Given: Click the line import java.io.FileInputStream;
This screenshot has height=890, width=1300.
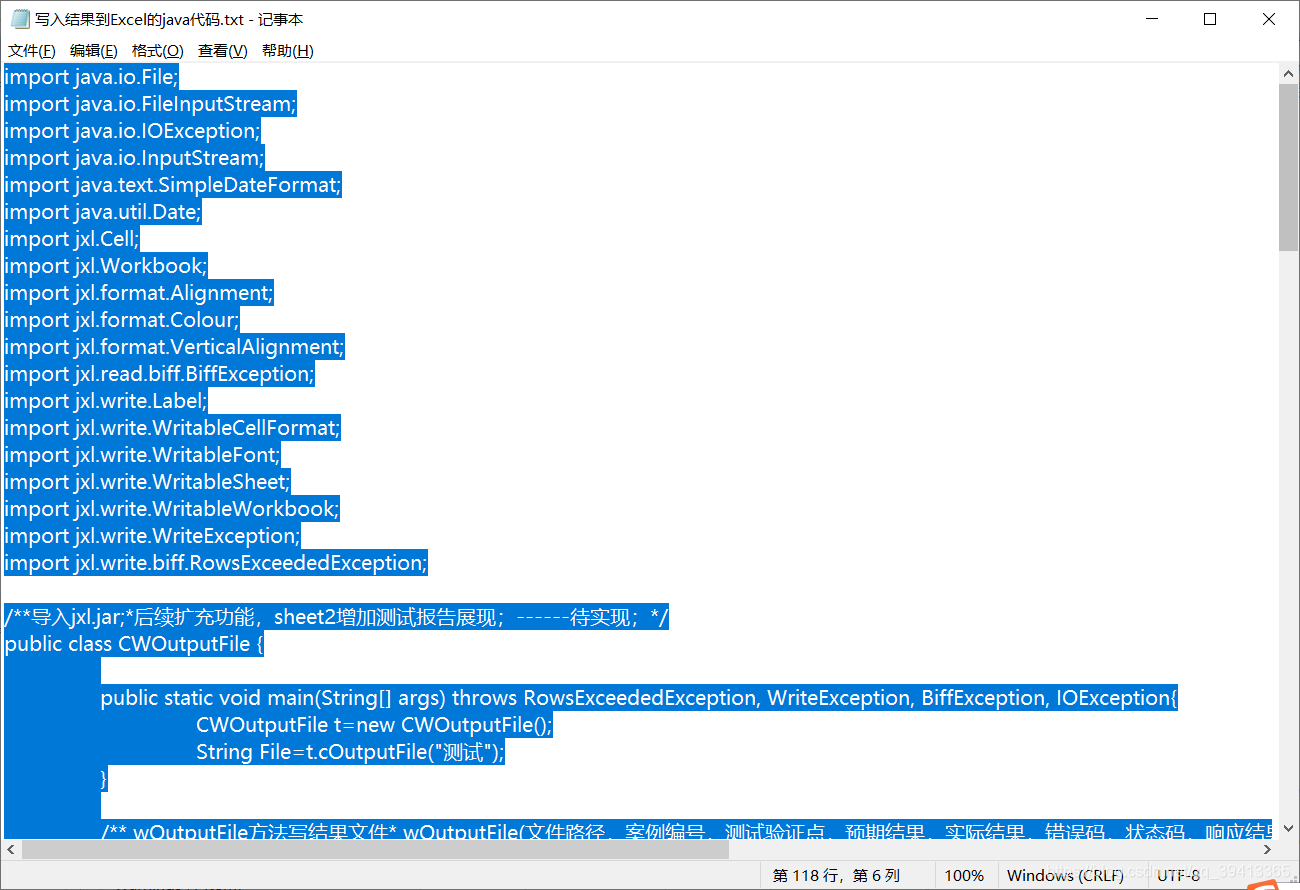Looking at the screenshot, I should (150, 104).
